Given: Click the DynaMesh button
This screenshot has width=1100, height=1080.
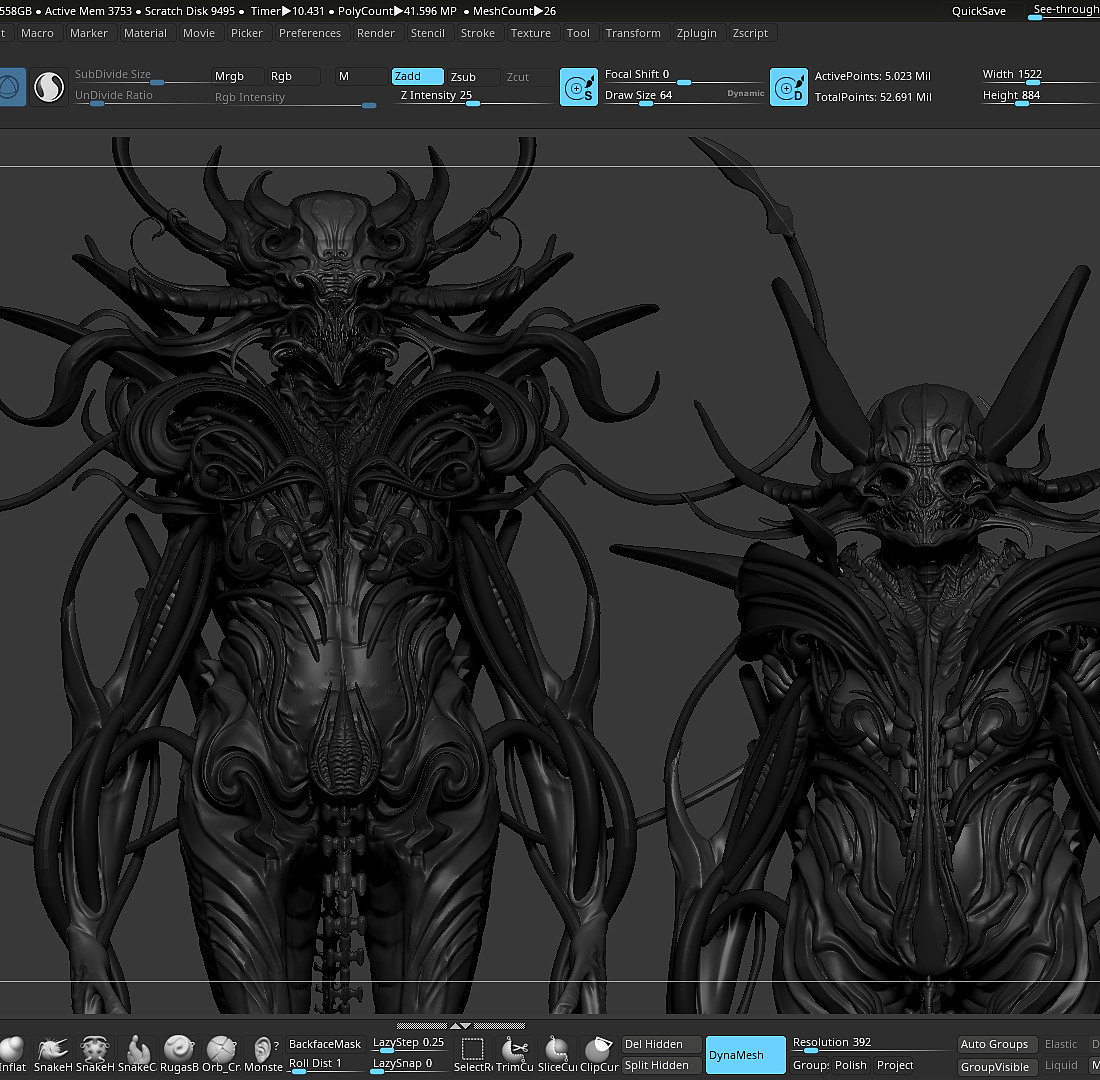Looking at the screenshot, I should pyautogui.click(x=745, y=1055).
